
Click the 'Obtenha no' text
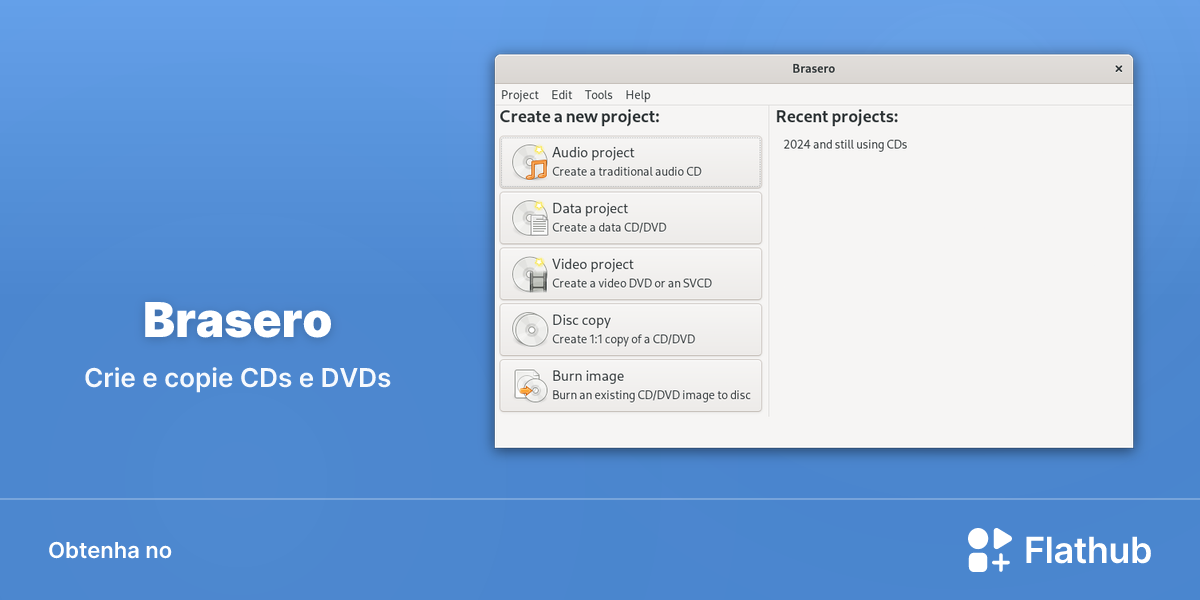(110, 551)
